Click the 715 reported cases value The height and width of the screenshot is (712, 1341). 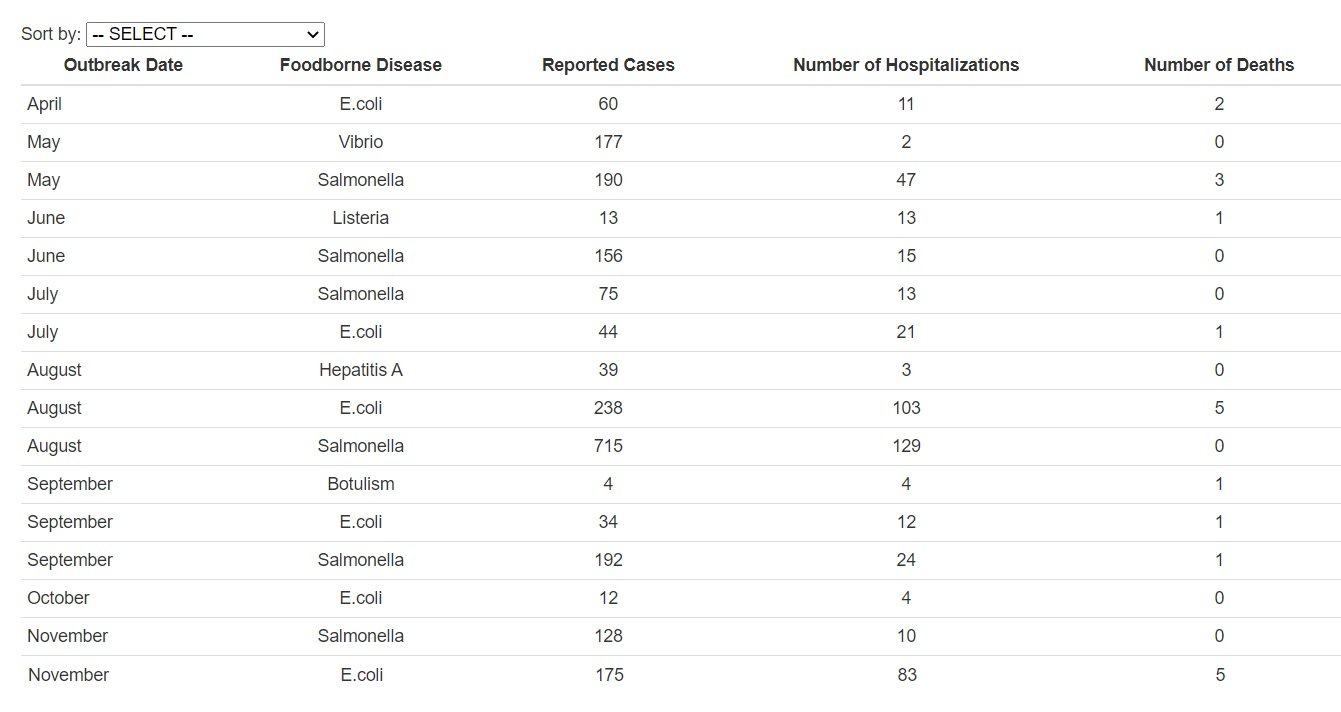[608, 446]
